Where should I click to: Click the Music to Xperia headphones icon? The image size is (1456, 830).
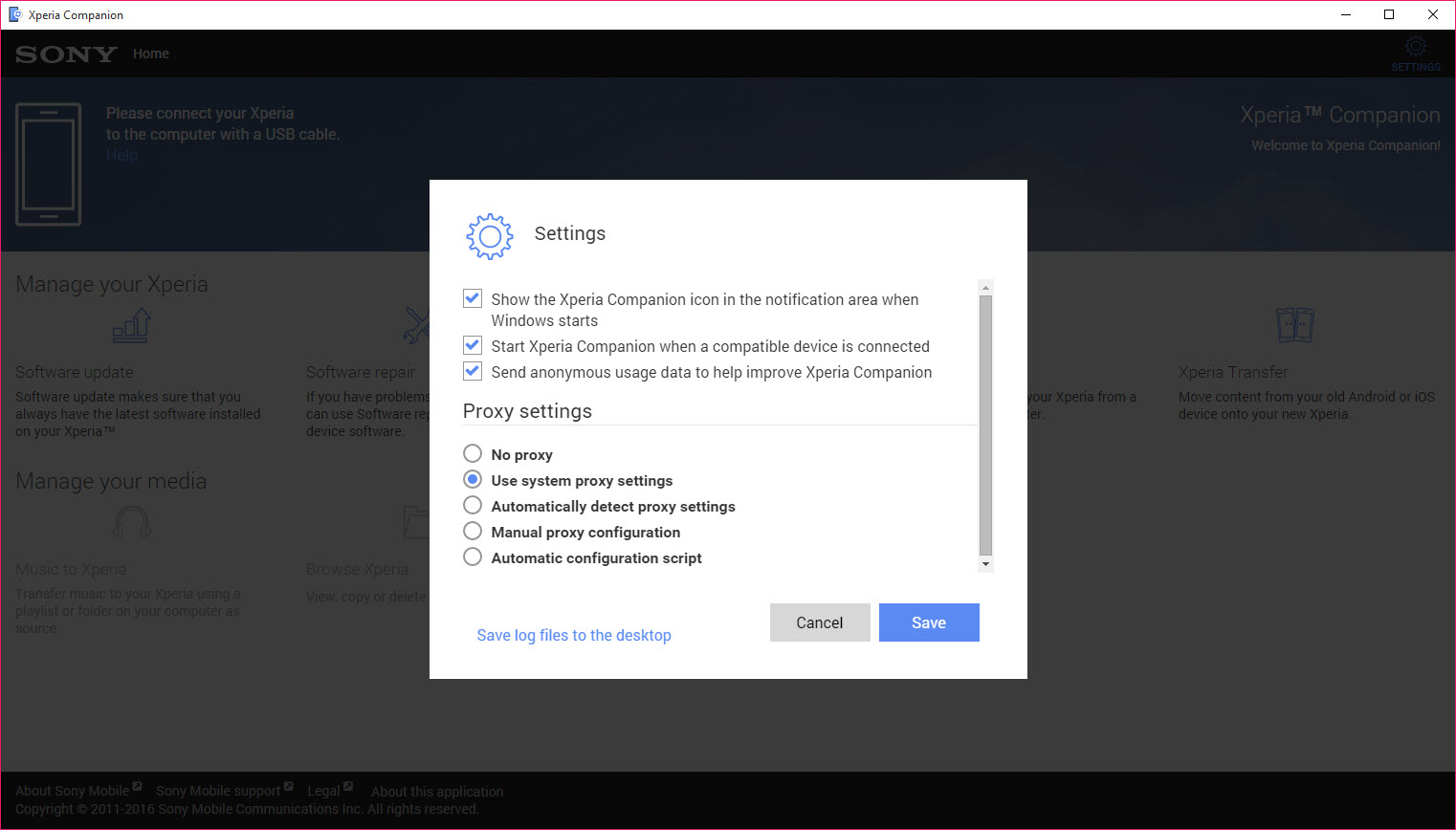pyautogui.click(x=131, y=523)
